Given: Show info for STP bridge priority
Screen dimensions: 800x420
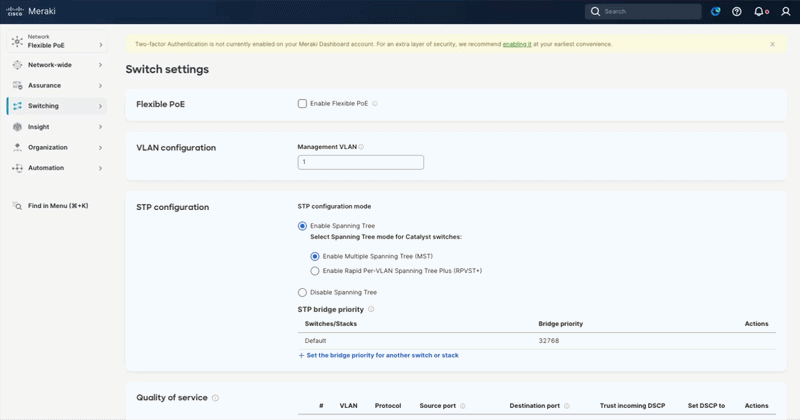Looking at the screenshot, I should pyautogui.click(x=371, y=309).
